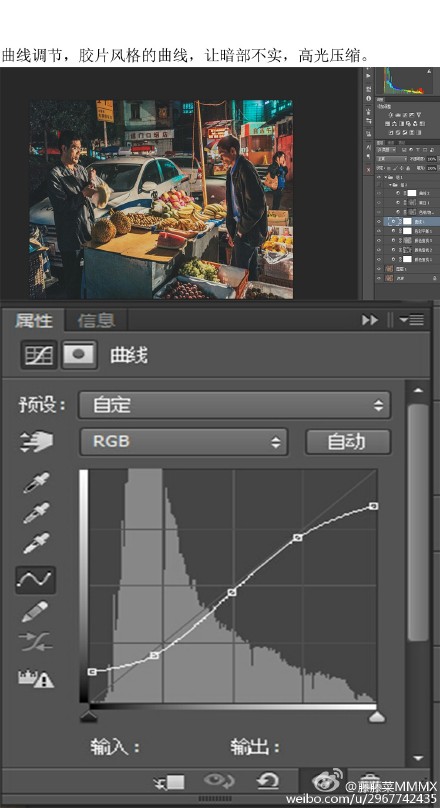The height and width of the screenshot is (808, 440).
Task: Click the scrollbar up arrow
Action: pyautogui.click(x=418, y=391)
